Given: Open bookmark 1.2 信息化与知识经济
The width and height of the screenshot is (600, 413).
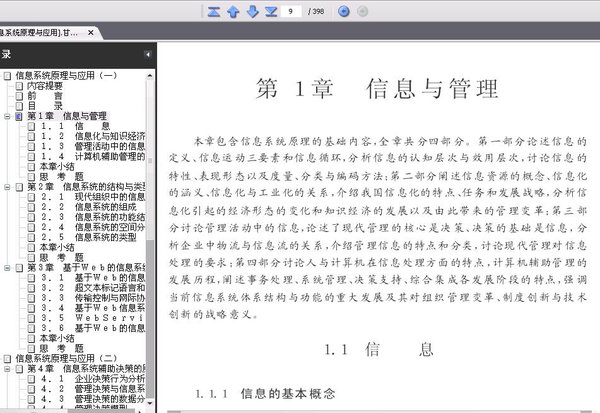Looking at the screenshot, I should [x=93, y=136].
